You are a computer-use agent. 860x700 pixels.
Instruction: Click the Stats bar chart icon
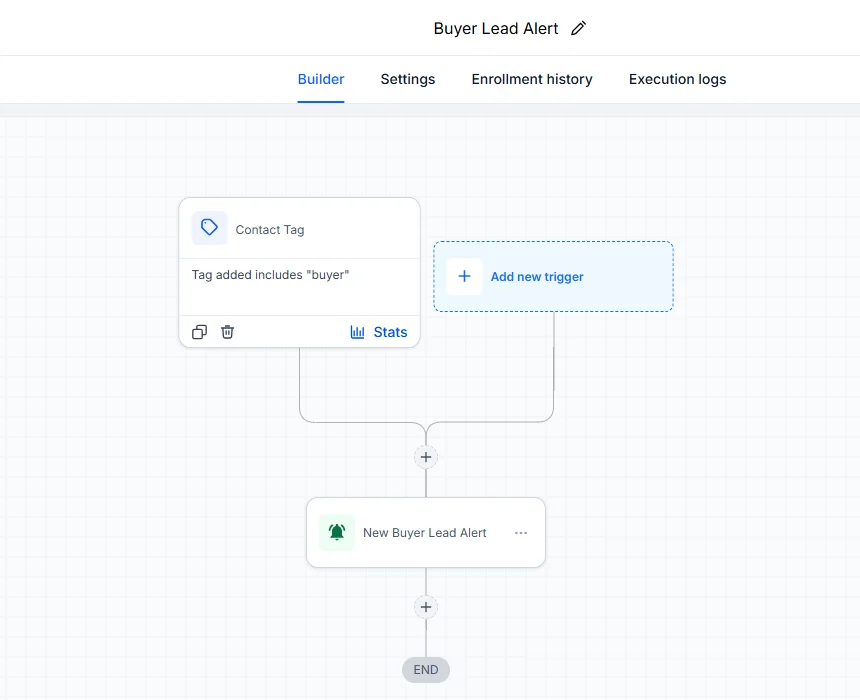click(358, 332)
